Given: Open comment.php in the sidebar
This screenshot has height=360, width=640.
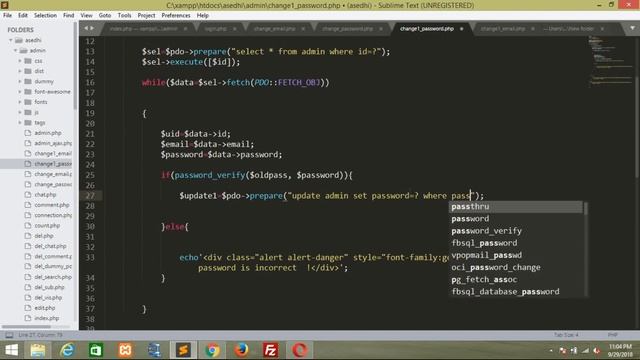Looking at the screenshot, I should [51, 205].
